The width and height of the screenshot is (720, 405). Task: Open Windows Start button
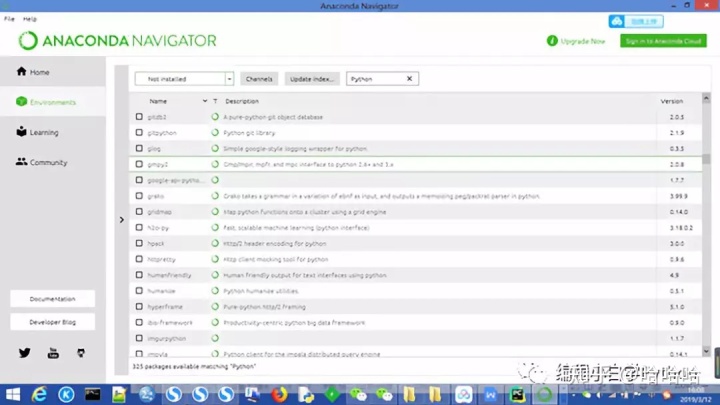[x=13, y=394]
